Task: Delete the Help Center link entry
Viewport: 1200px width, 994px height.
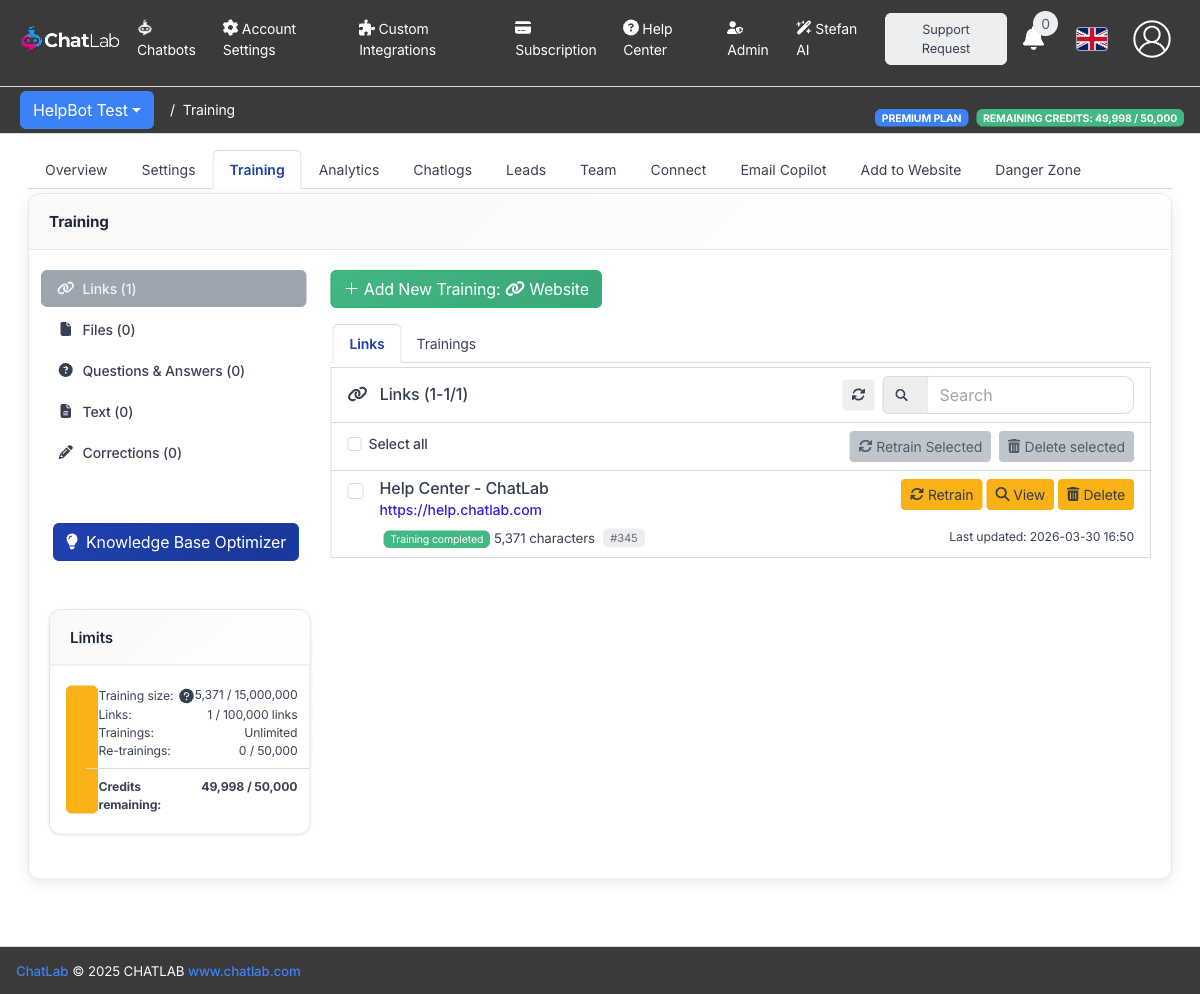Action: coord(1095,495)
